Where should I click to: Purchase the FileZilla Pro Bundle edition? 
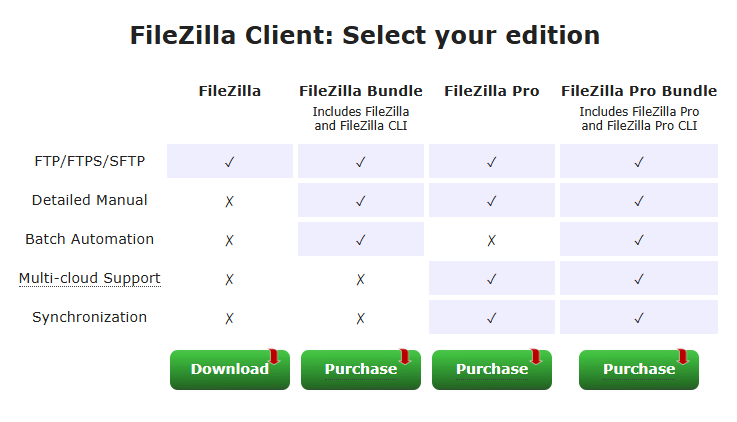tap(638, 370)
